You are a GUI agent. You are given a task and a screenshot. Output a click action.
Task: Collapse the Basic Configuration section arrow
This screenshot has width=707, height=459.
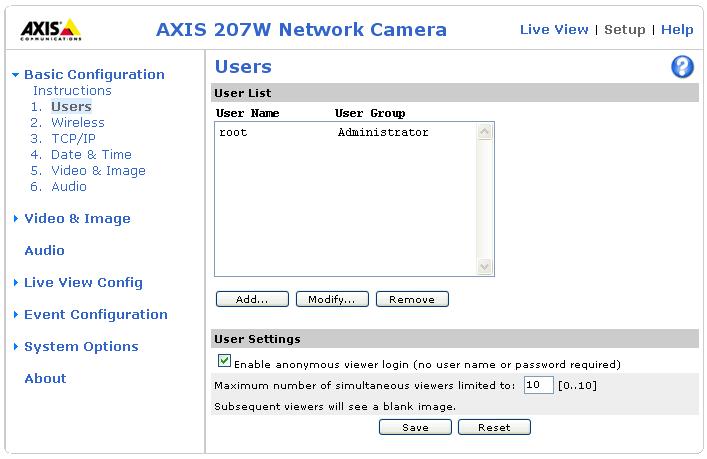coord(15,75)
